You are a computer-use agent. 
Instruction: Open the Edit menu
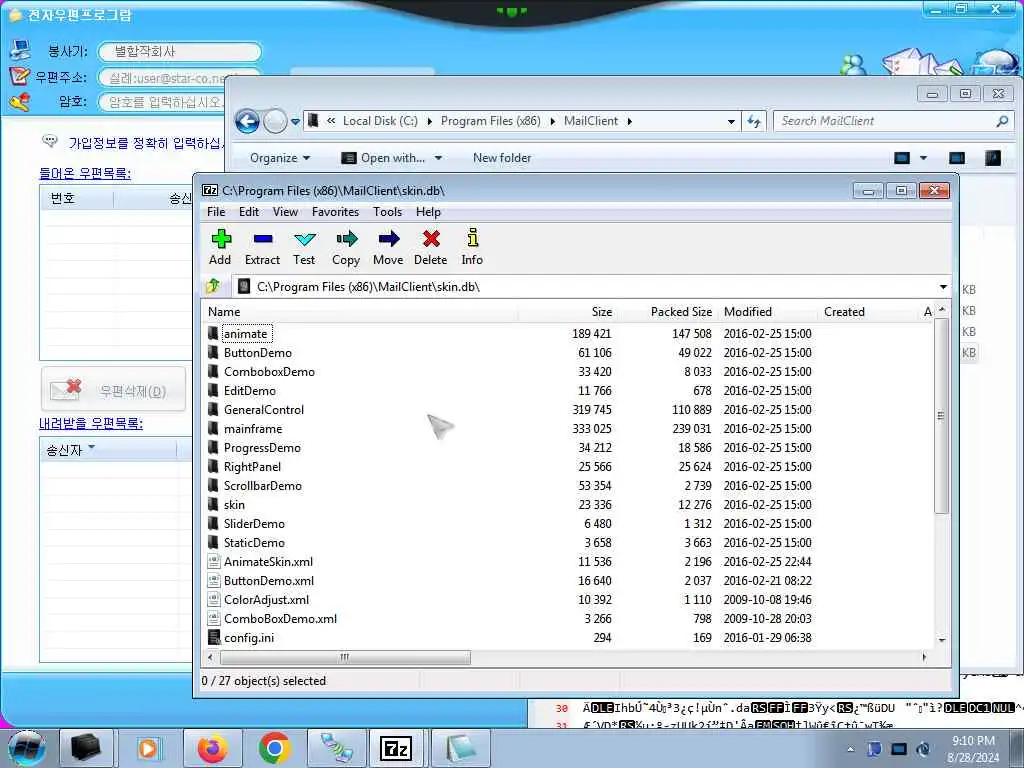249,212
